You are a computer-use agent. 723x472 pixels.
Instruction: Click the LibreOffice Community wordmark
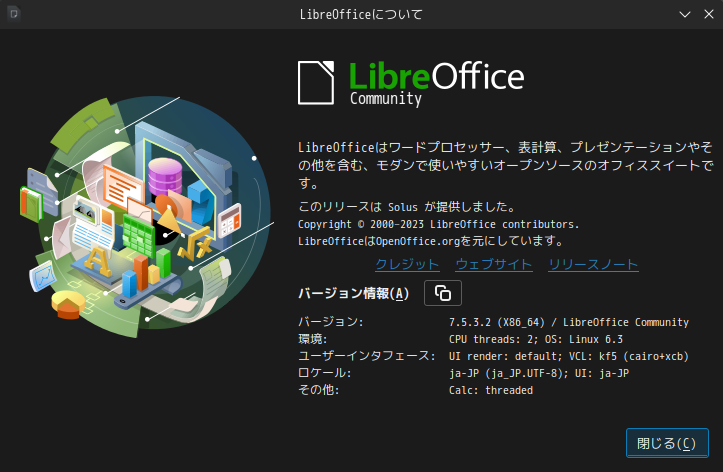click(436, 84)
